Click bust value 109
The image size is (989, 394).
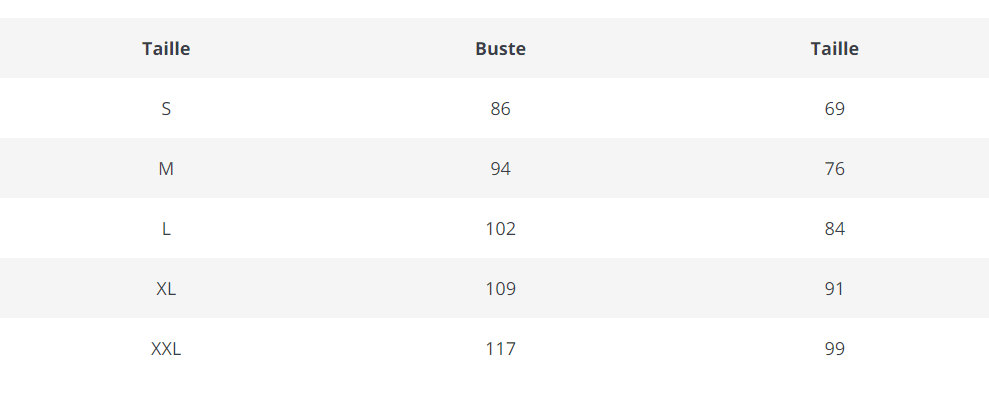point(500,288)
